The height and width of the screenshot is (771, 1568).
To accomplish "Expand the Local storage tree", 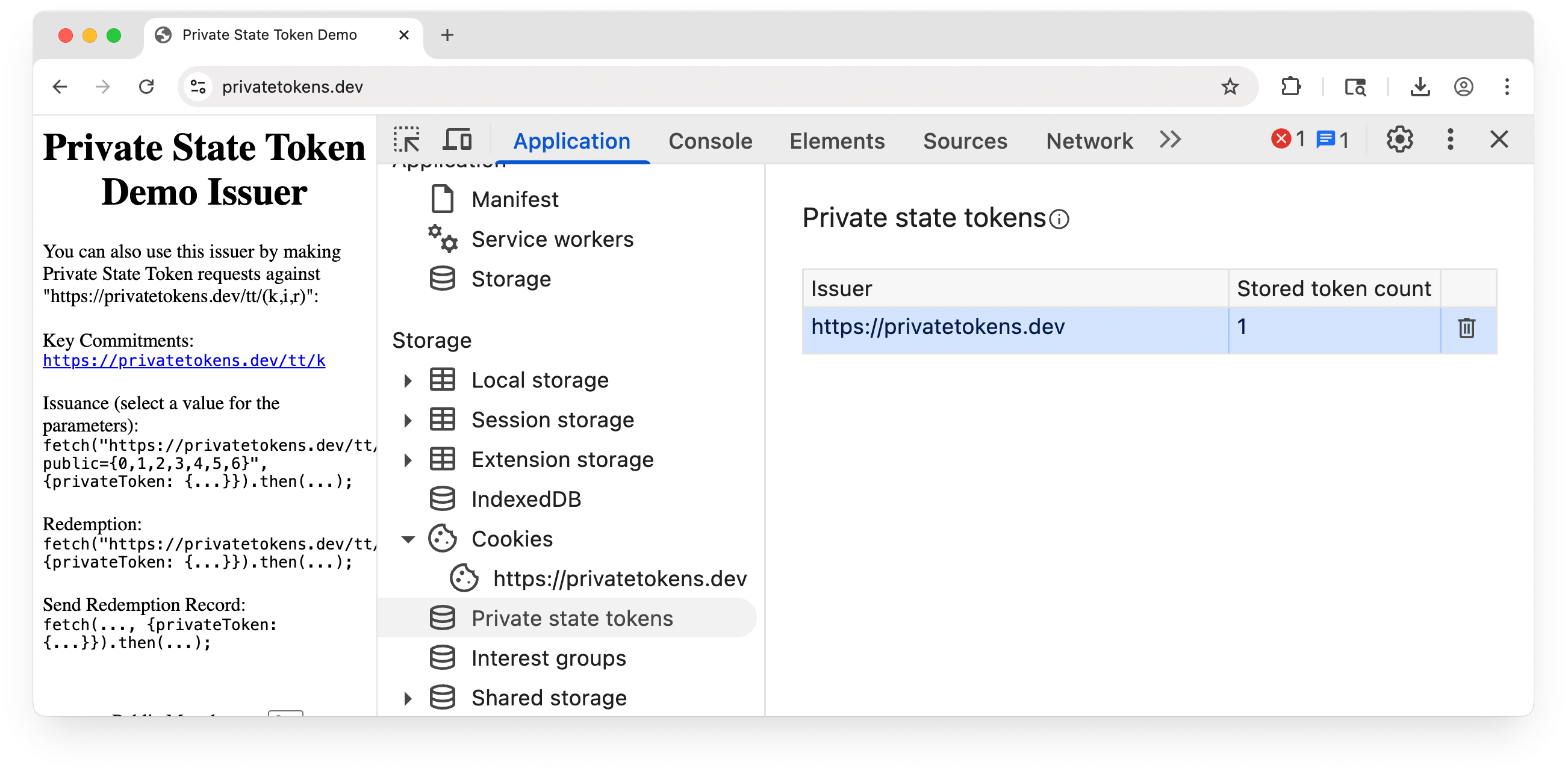I will 407,379.
